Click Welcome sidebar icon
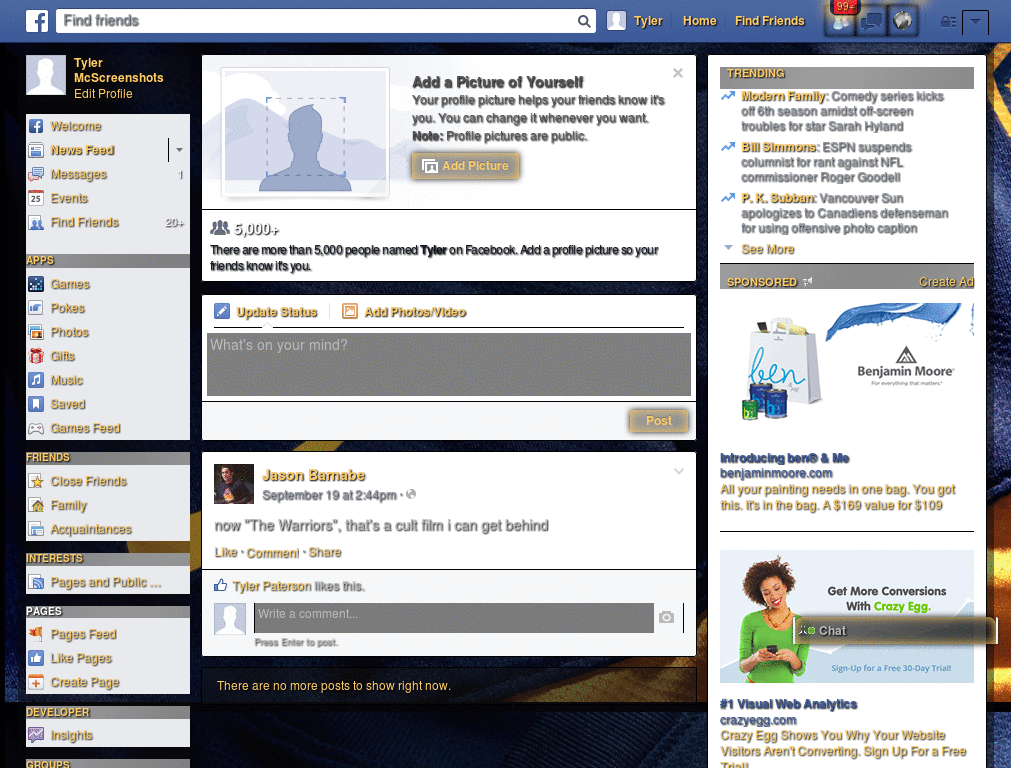The width and height of the screenshot is (1024, 768). coord(36,126)
